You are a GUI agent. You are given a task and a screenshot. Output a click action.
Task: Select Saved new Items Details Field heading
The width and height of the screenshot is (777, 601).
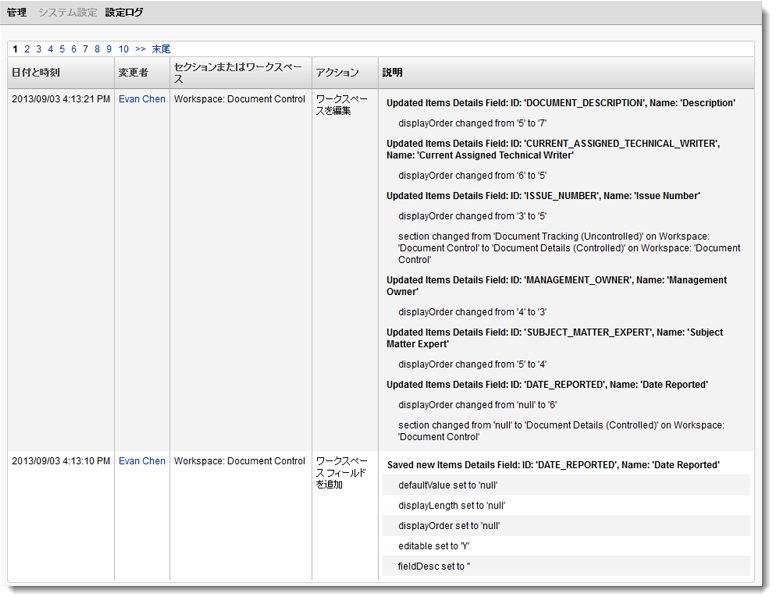553,465
